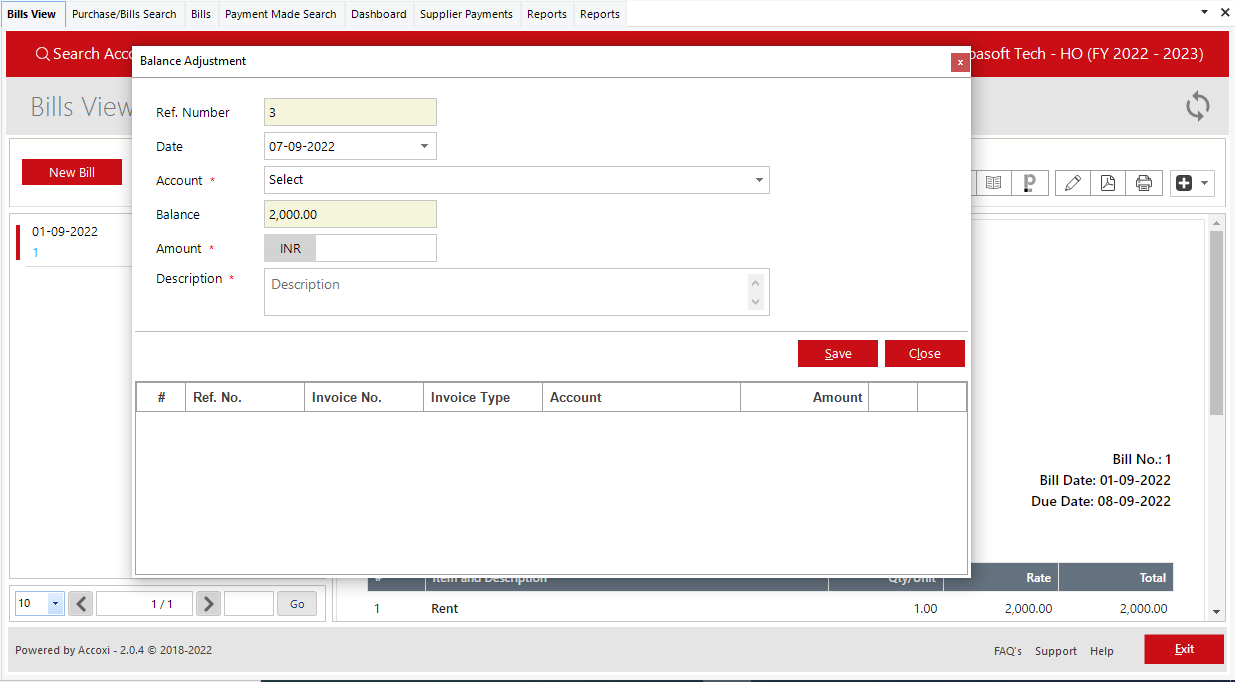Open the plus more-actions dropdown
Image resolution: width=1235 pixels, height=682 pixels.
(1193, 183)
